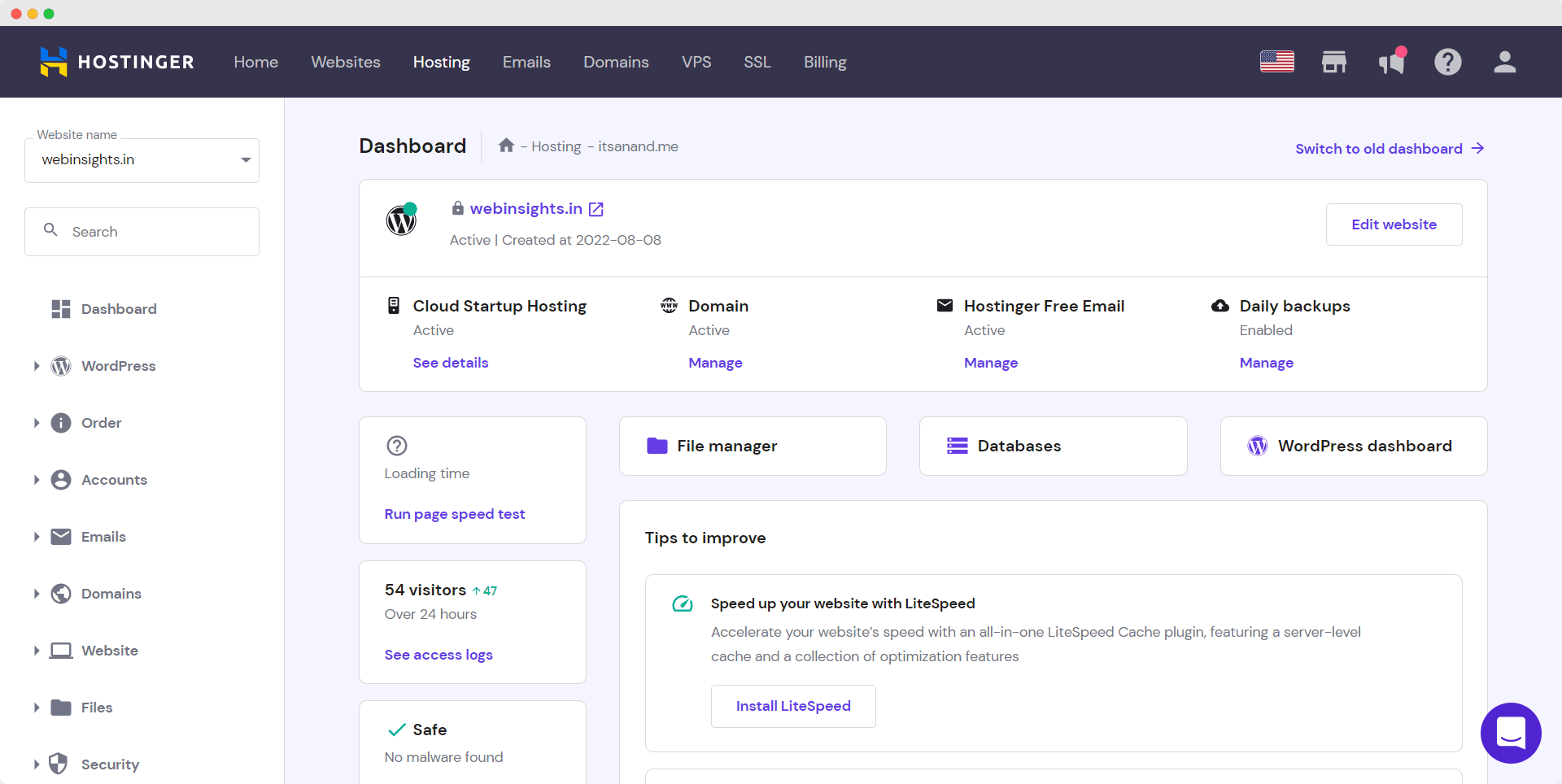Screen dimensions: 1562x784
Task: Click the Domain www globe icon
Action: click(670, 306)
